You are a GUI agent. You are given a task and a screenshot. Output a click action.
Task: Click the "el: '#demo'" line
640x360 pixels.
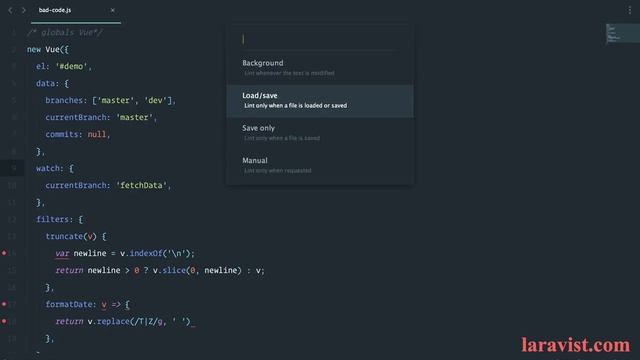(x=64, y=67)
